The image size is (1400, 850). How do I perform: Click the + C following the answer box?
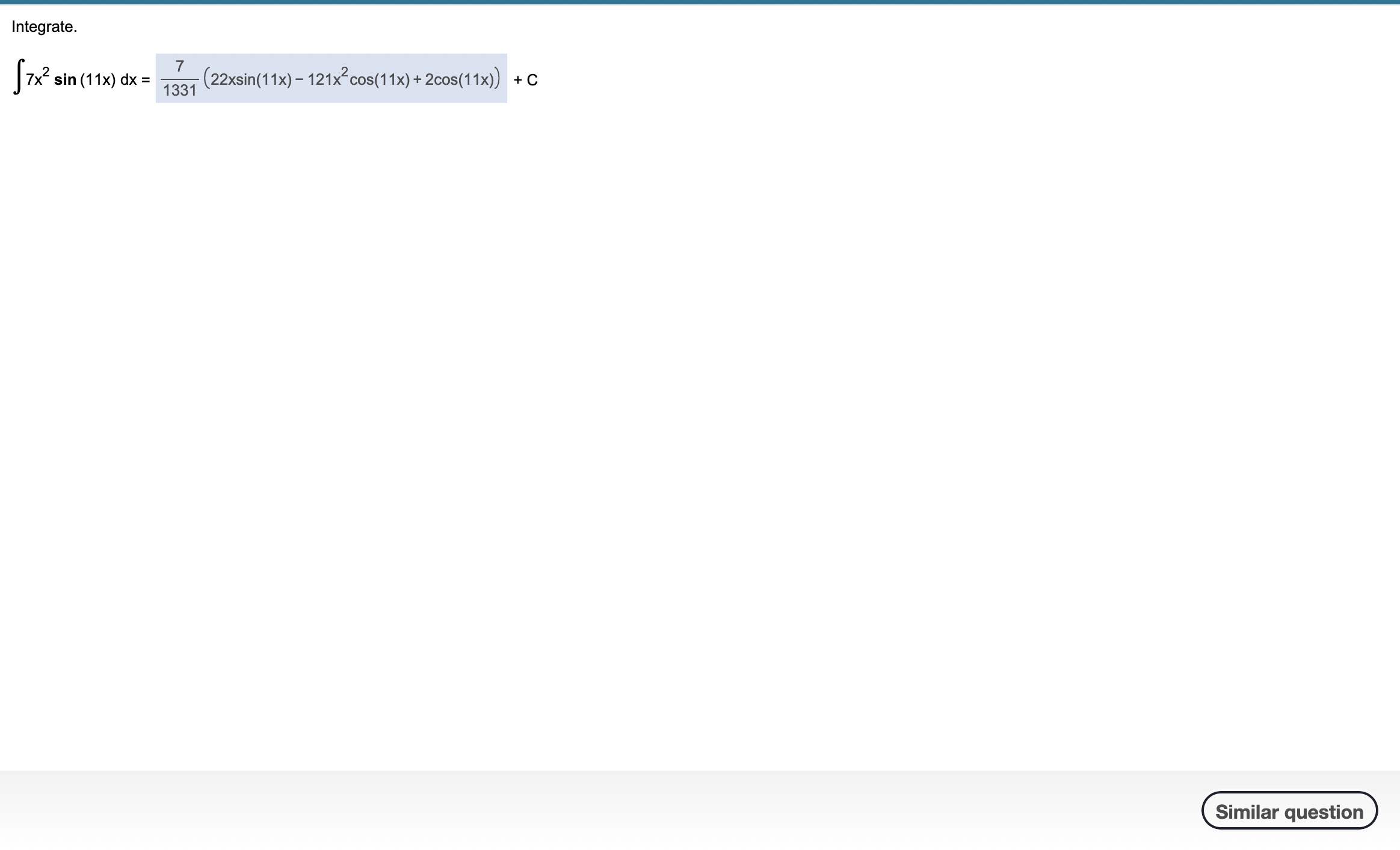pos(524,80)
